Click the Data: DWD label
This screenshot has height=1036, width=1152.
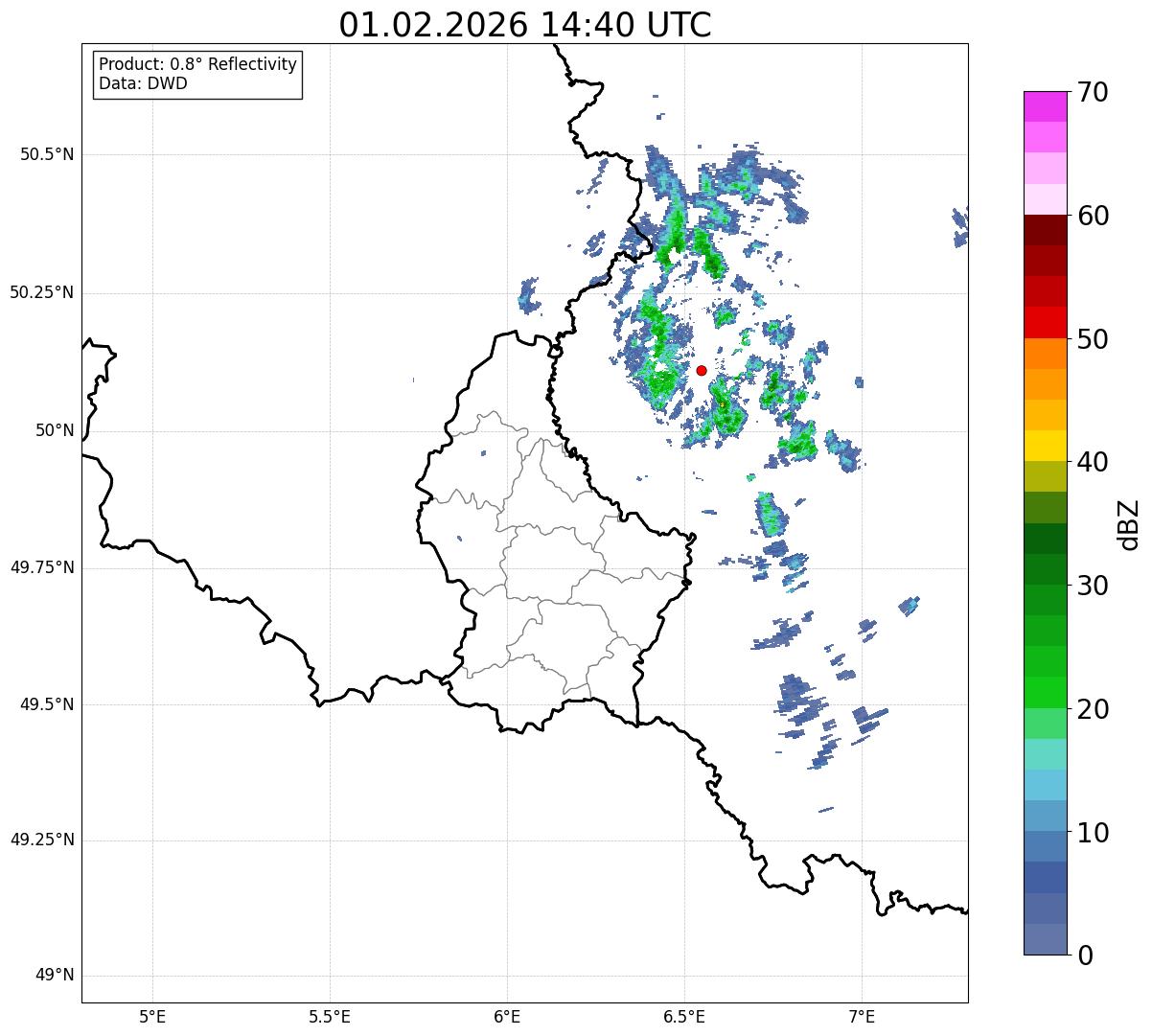click(x=144, y=83)
